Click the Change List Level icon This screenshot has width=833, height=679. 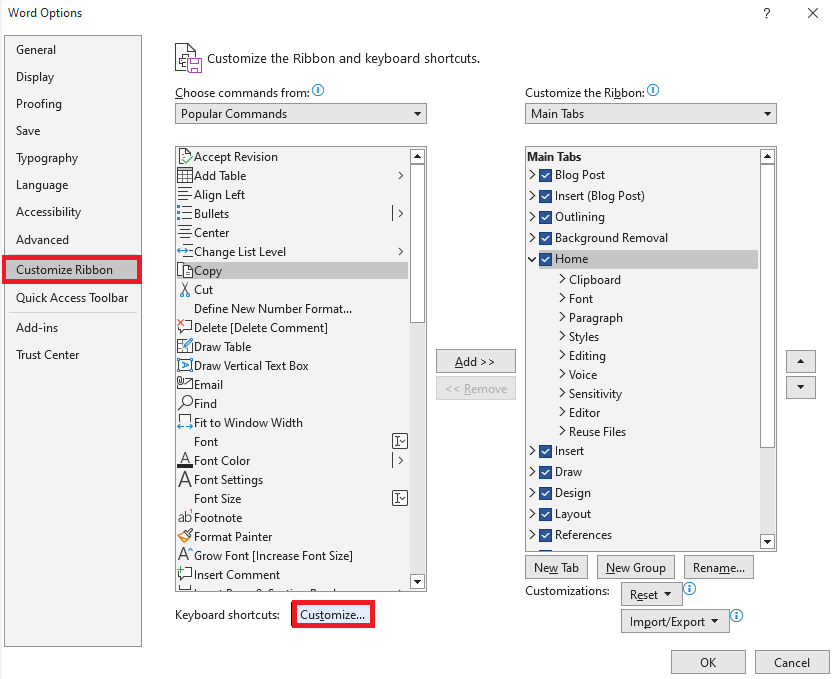(x=185, y=251)
